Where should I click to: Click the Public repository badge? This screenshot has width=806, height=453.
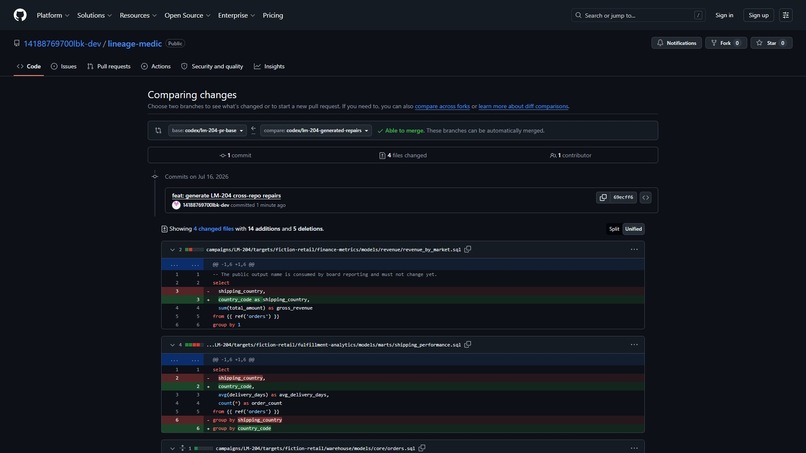point(175,44)
